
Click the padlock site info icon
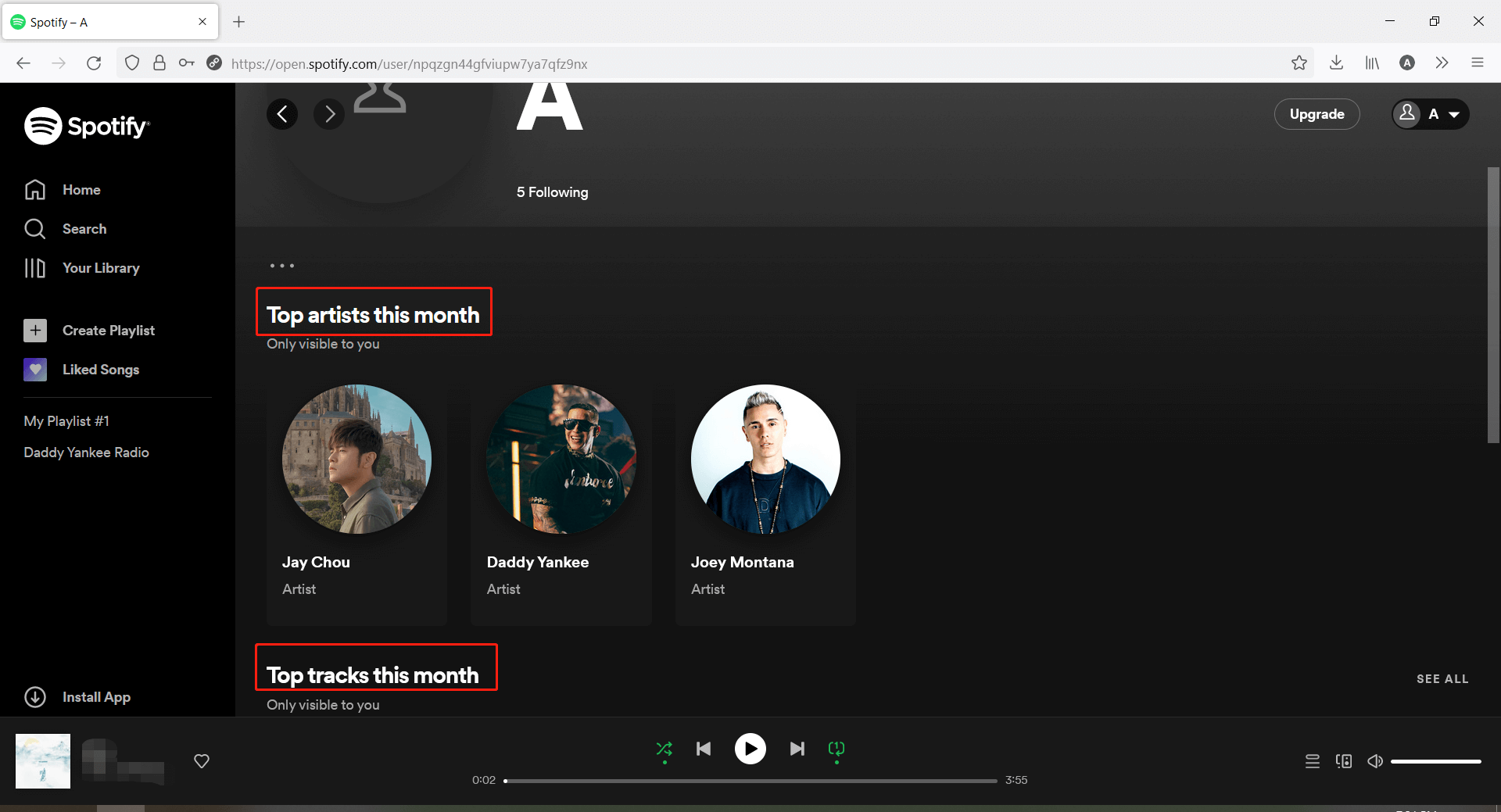click(x=159, y=63)
